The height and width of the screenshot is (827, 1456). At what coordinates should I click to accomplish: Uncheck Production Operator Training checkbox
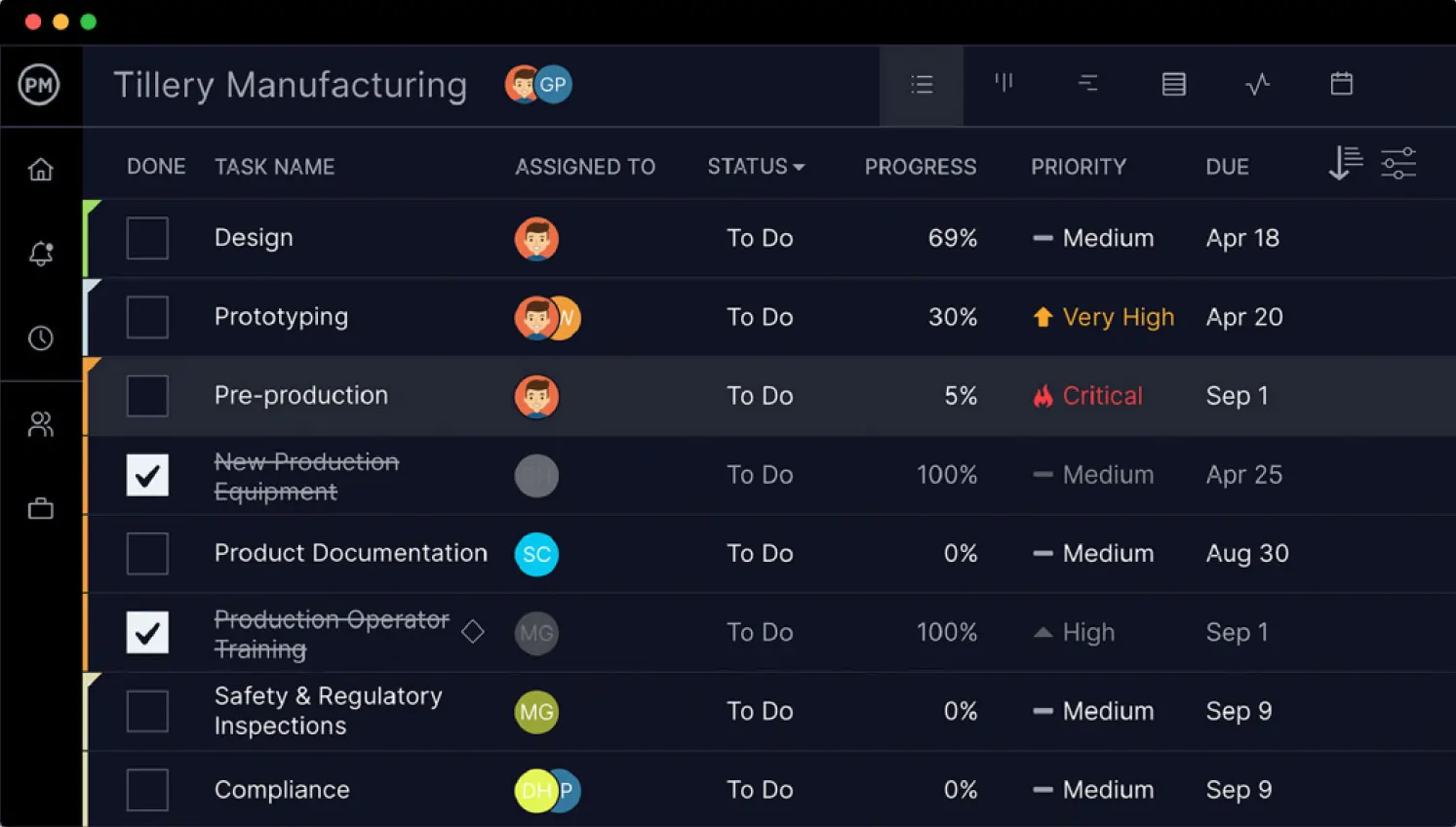(147, 633)
